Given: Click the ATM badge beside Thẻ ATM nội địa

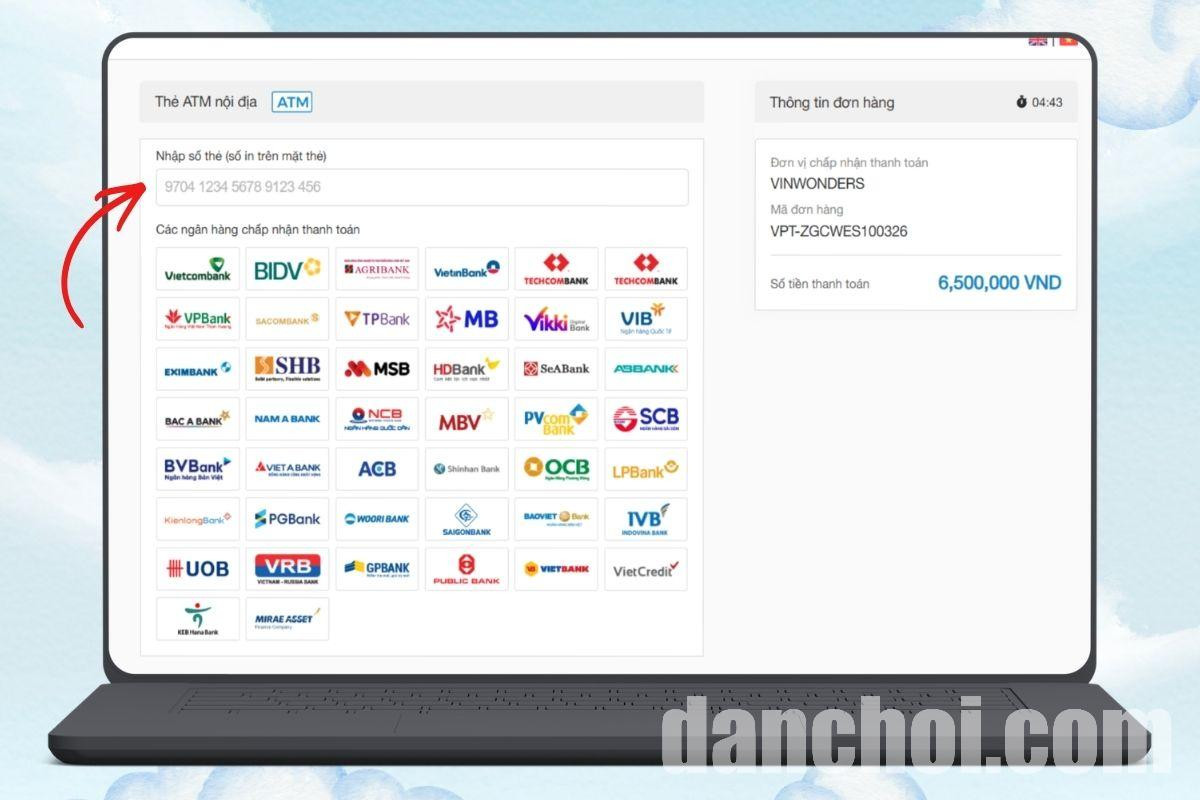Looking at the screenshot, I should point(293,102).
